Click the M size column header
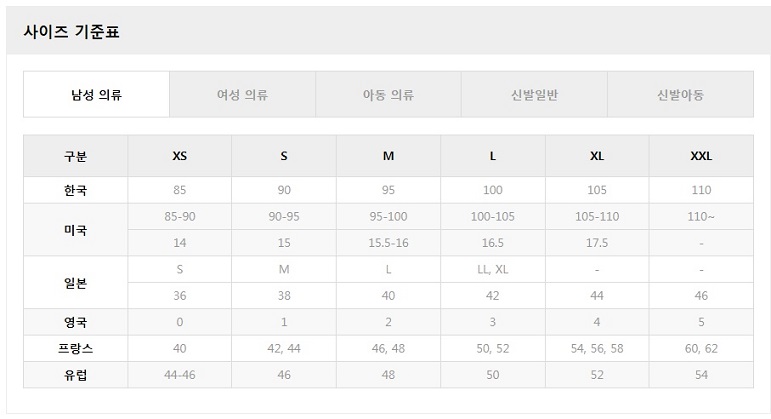771x419 pixels. pyautogui.click(x=388, y=156)
